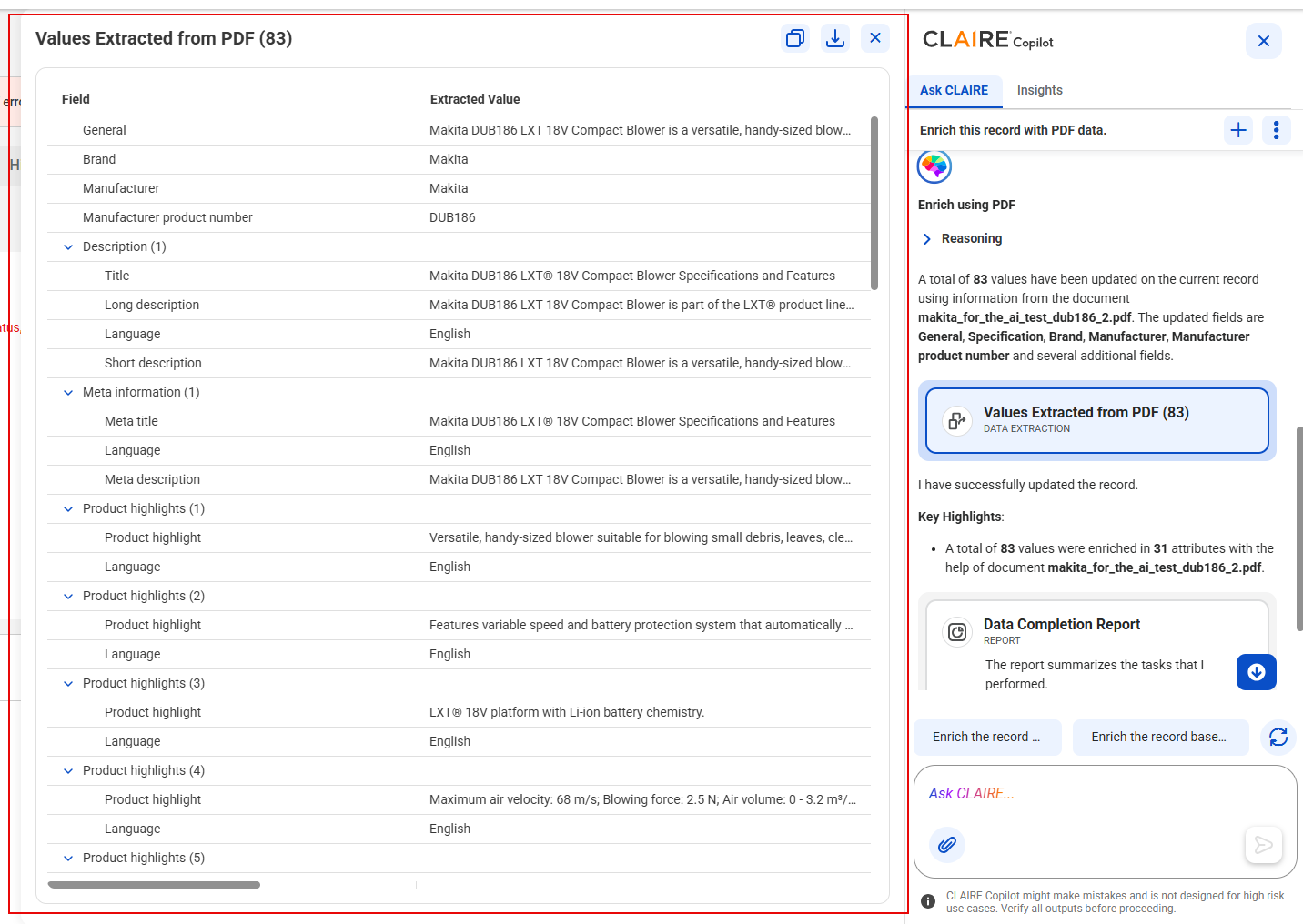Viewport: 1303px width, 924px height.
Task: Choose the 'Enrich the record base...' suggestion
Action: tap(1159, 737)
